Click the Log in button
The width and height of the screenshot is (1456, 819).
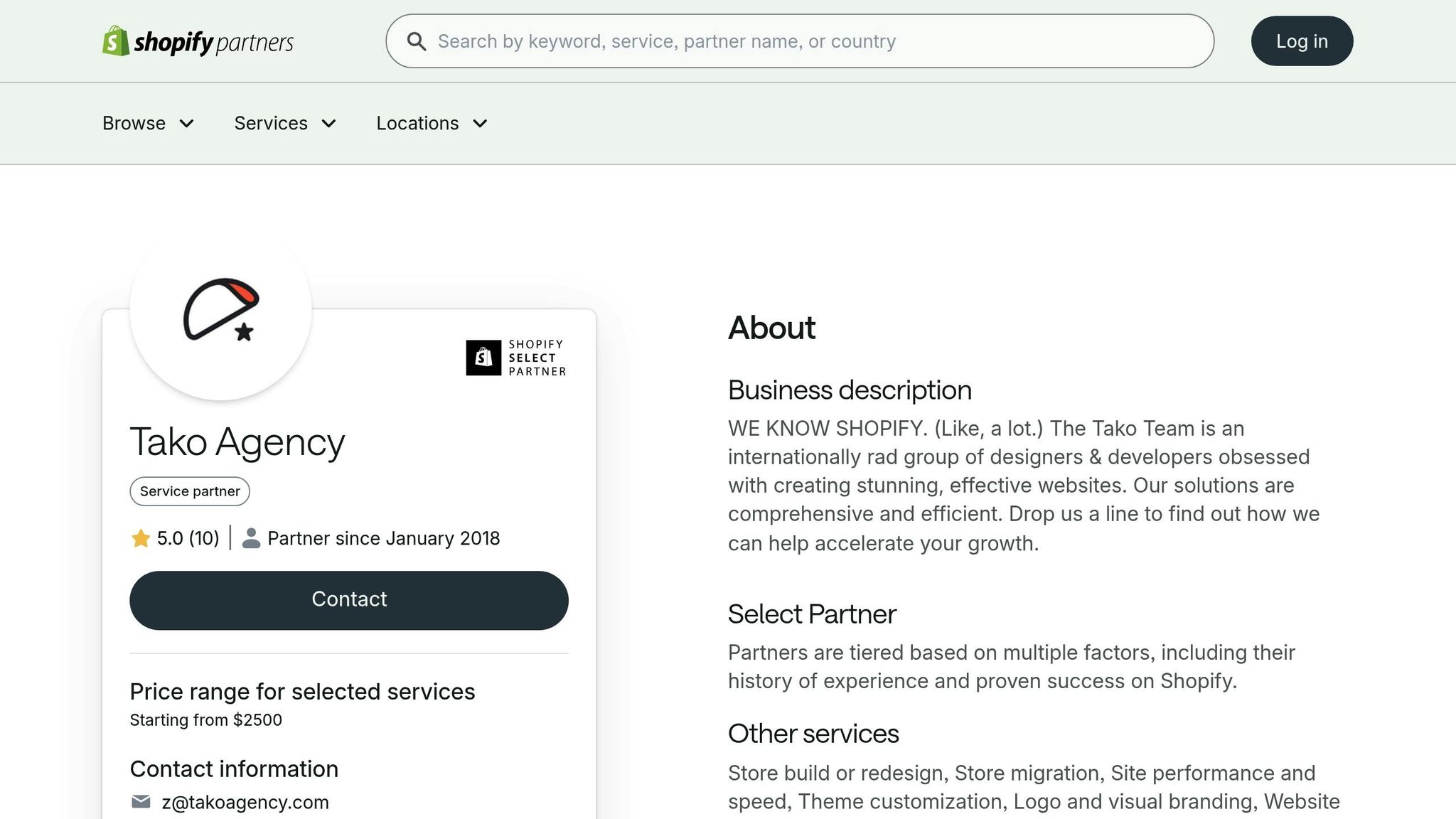tap(1302, 41)
